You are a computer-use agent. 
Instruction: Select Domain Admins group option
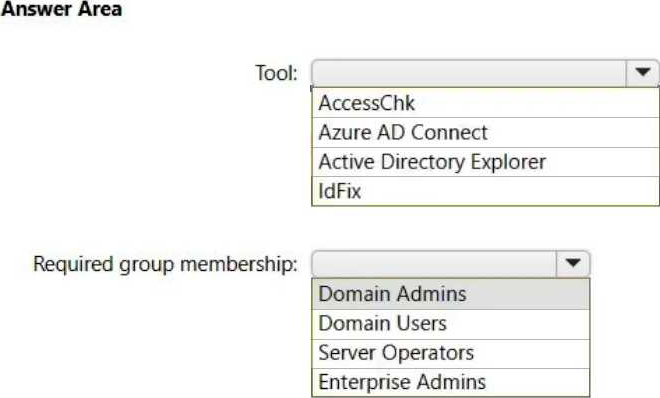point(451,294)
